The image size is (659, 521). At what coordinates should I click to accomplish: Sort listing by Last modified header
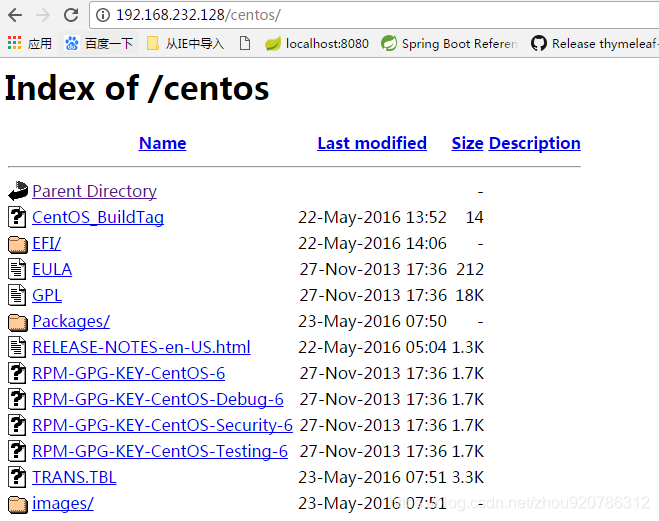372,143
